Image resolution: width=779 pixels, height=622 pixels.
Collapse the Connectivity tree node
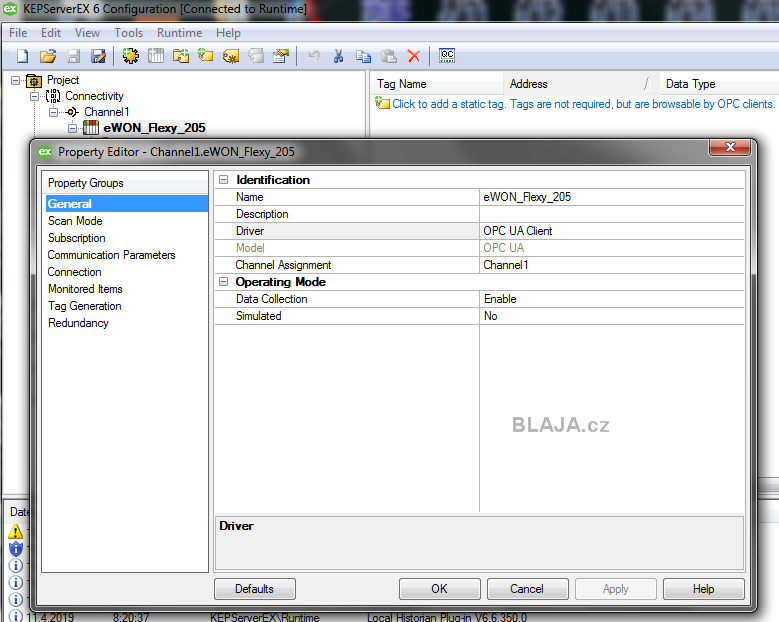tap(34, 96)
